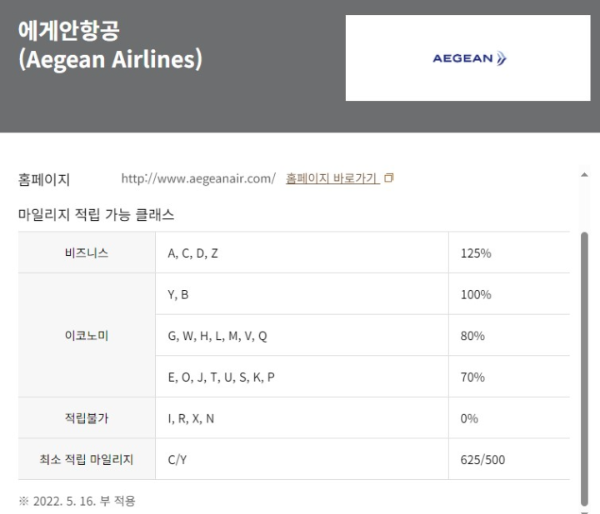Select the 비즈니스 row header

point(86,253)
